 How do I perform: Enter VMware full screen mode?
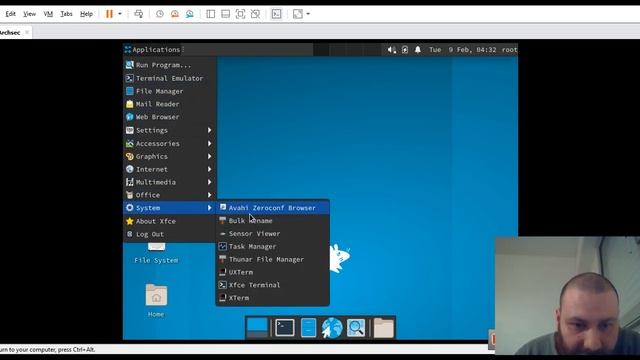(x=240, y=14)
